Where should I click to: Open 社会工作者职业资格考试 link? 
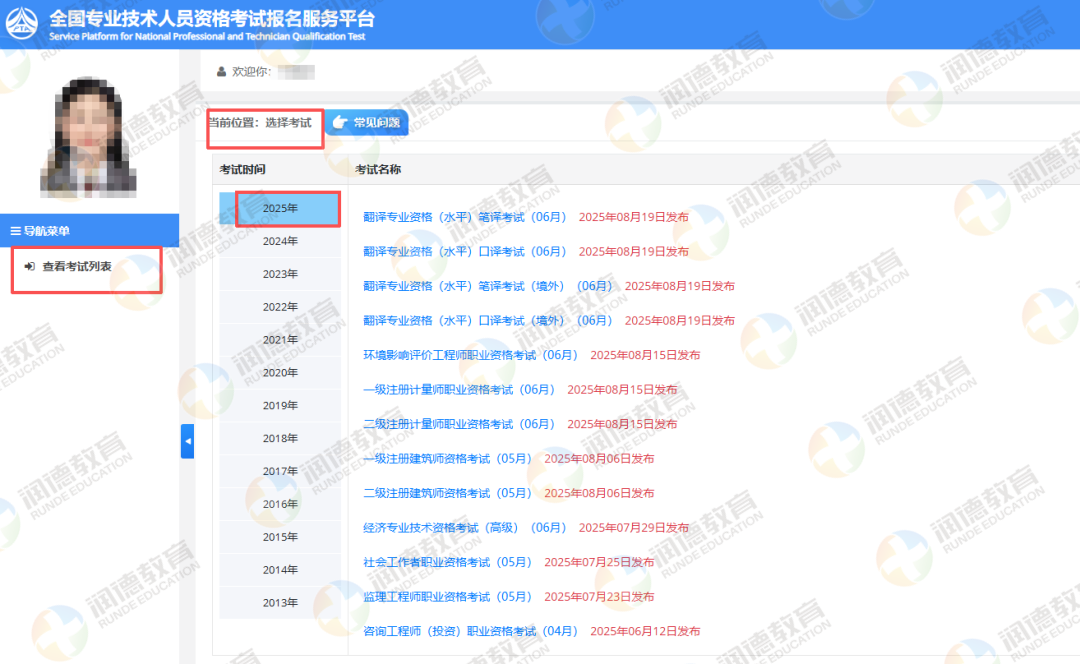pyautogui.click(x=447, y=562)
